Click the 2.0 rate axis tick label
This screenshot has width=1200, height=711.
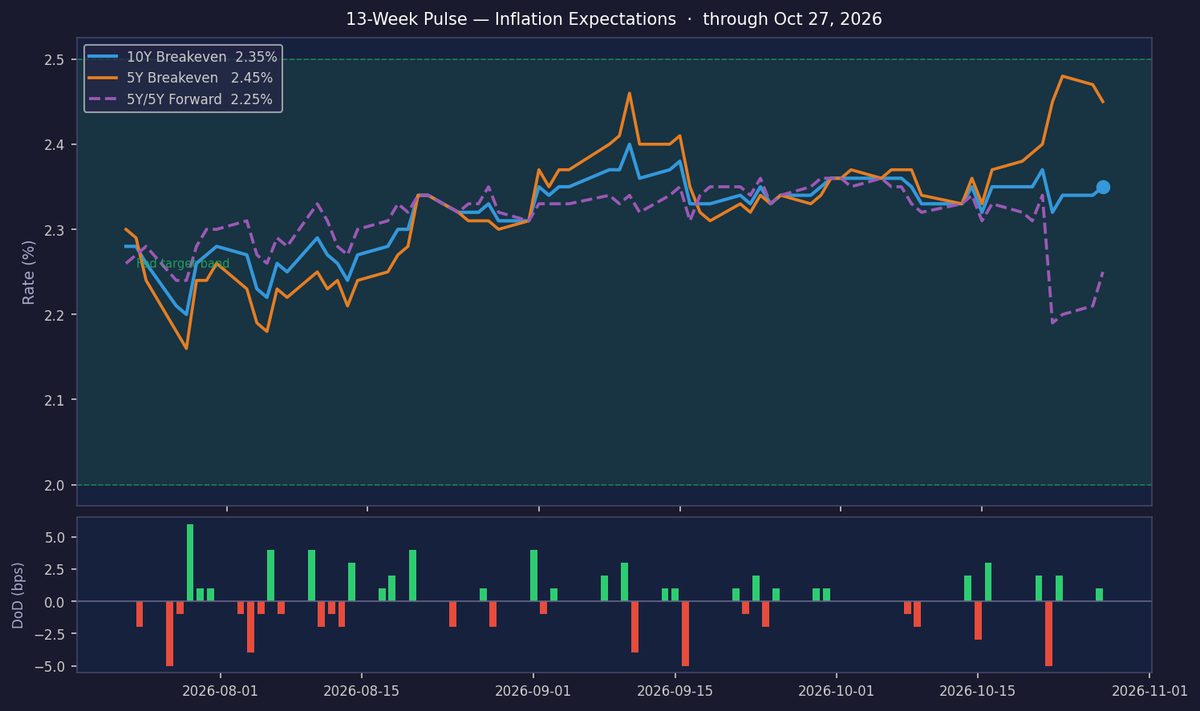57,486
